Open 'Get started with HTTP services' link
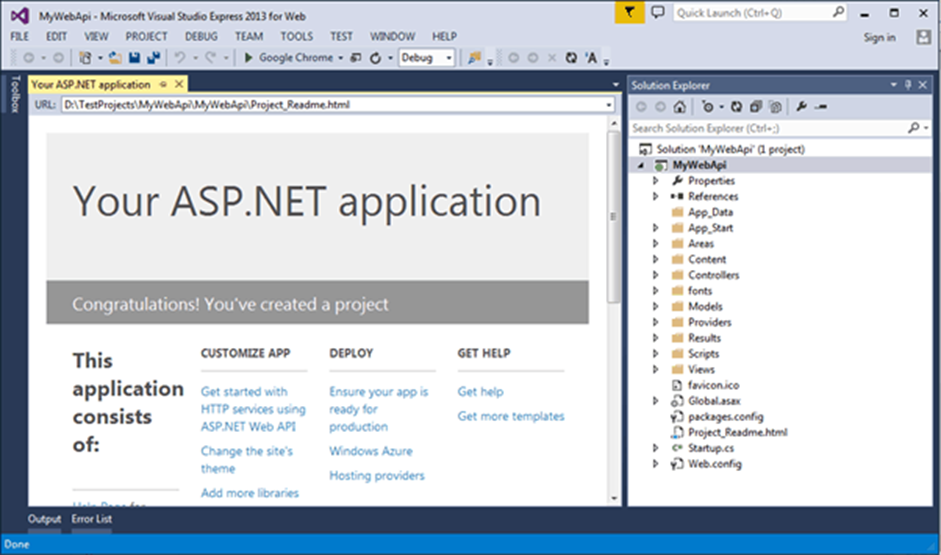Viewport: 941px width, 555px height. coord(253,409)
